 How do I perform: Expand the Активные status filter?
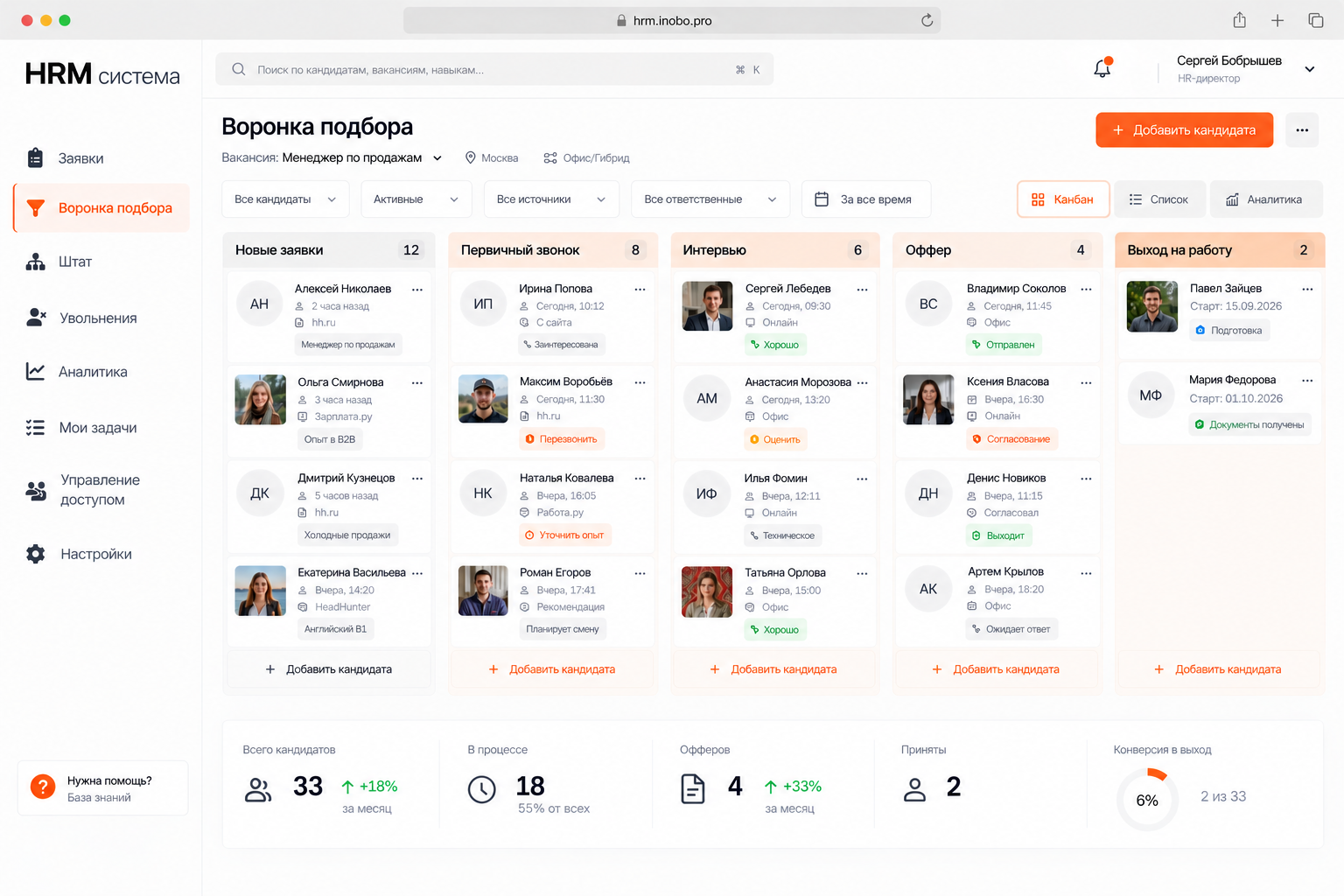[416, 199]
